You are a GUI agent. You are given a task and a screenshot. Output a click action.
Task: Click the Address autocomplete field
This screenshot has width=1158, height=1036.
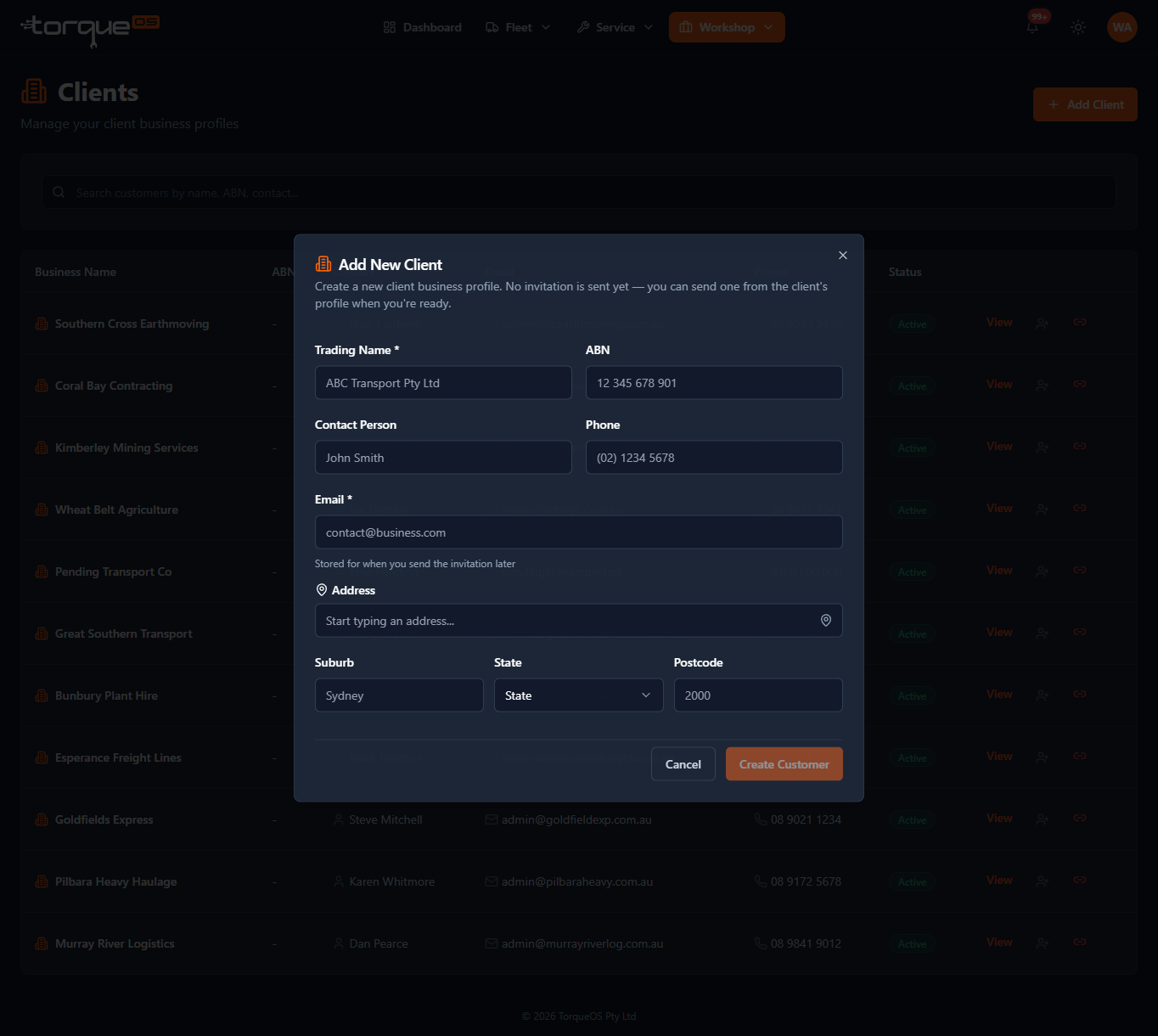[579, 621]
